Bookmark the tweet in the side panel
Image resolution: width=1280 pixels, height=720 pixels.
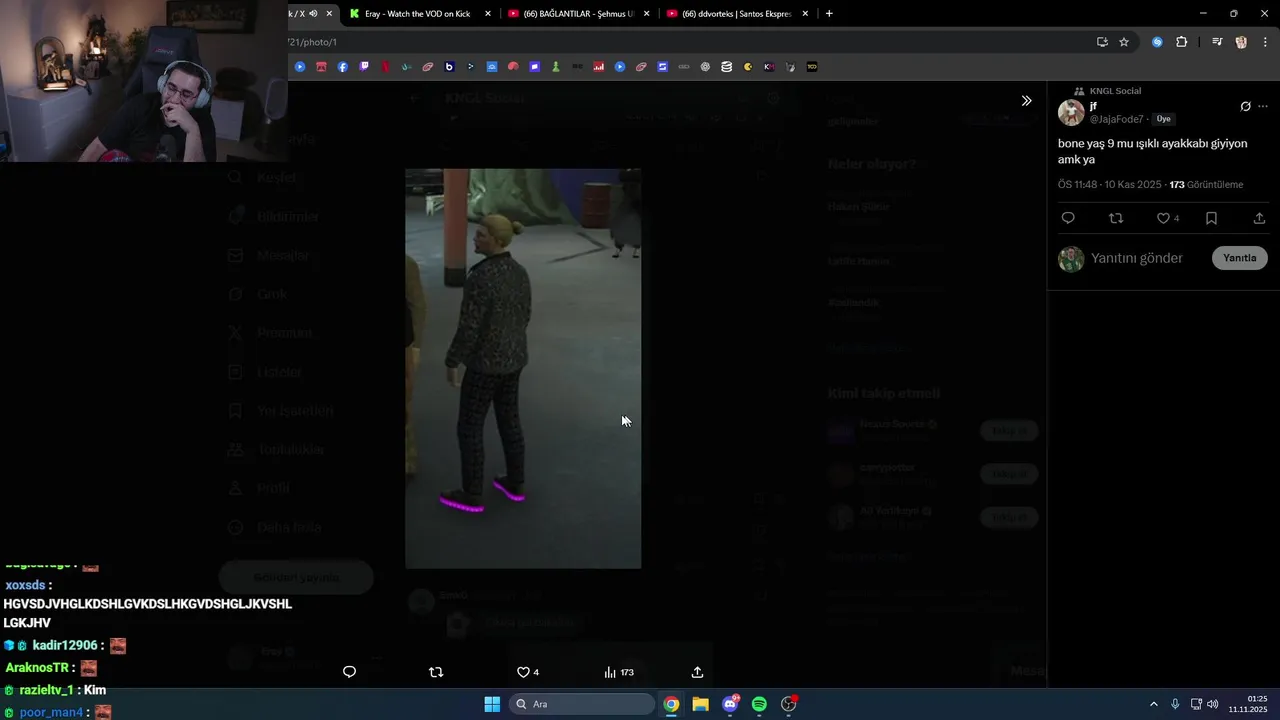click(1211, 218)
